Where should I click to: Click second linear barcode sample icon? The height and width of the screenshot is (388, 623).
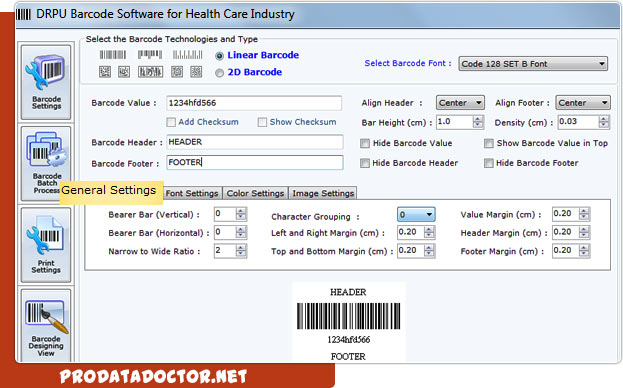[150, 55]
